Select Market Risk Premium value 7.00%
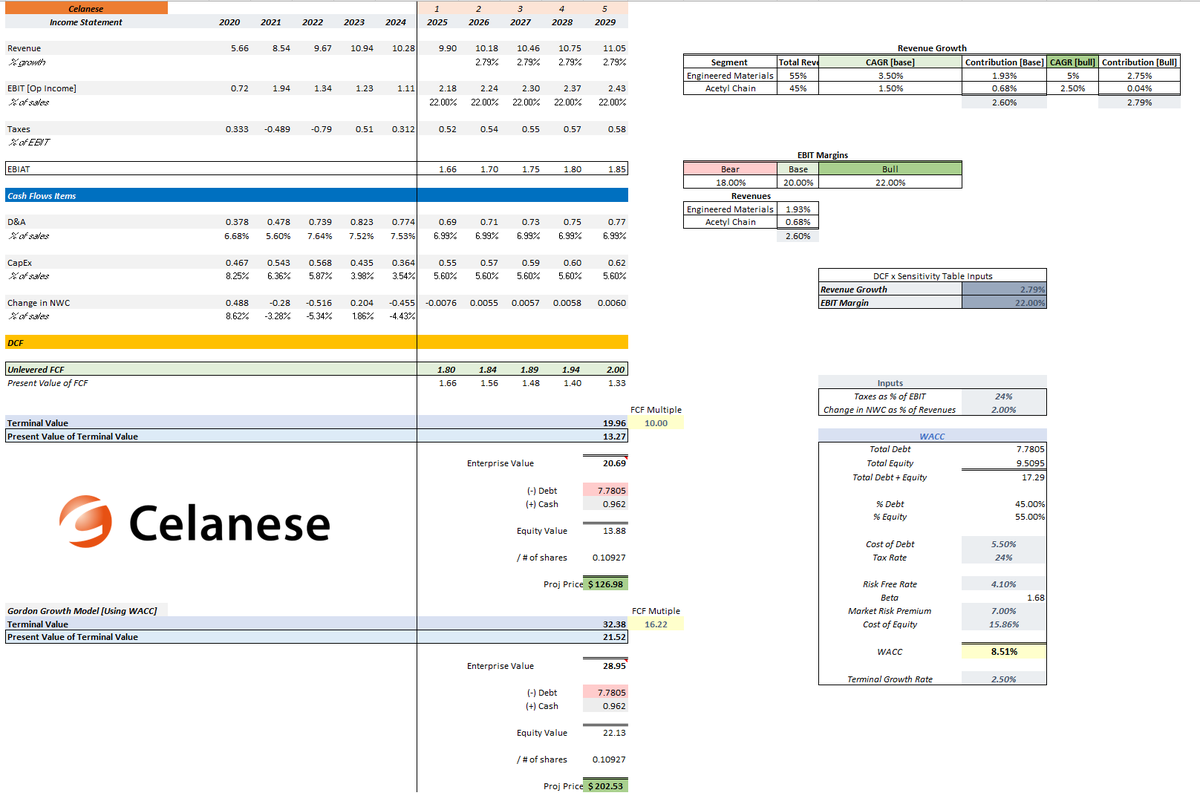 (1003, 610)
